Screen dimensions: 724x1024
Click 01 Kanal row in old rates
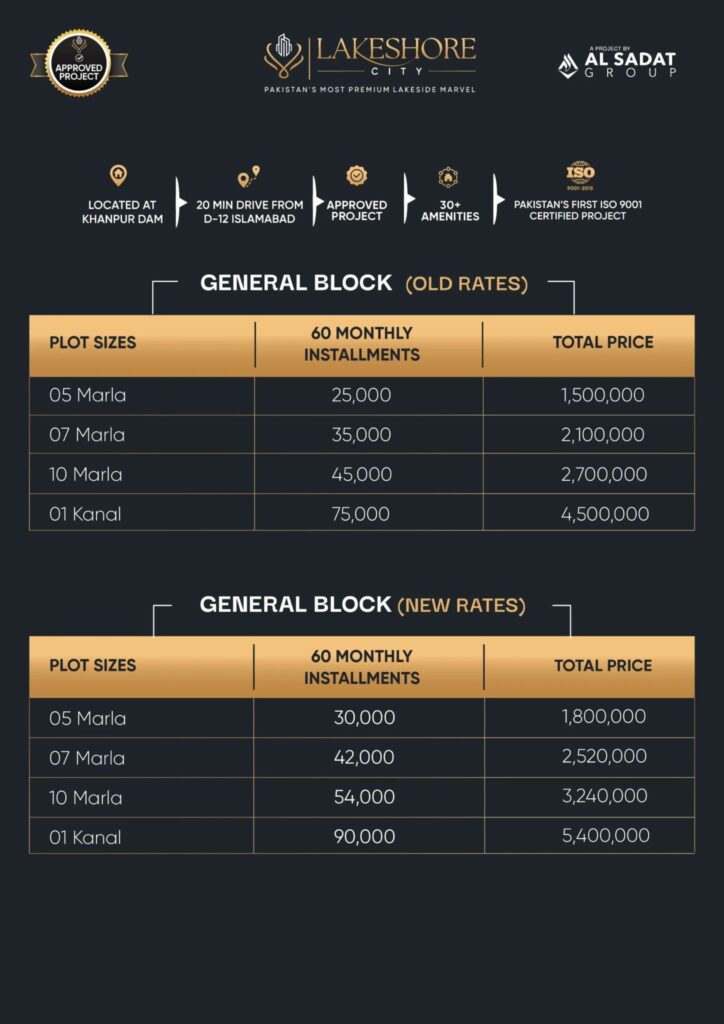tap(362, 514)
